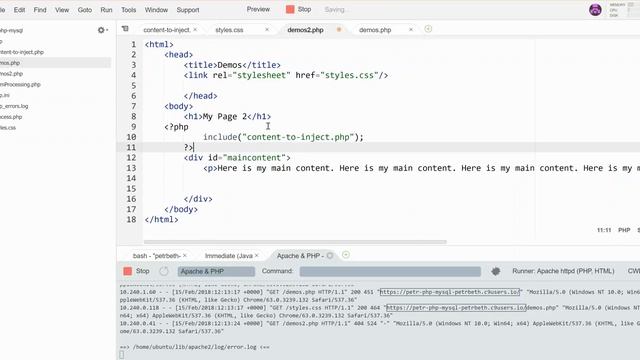640x360 pixels.
Task: Add a new console tab with plus icon
Action: 346,255
